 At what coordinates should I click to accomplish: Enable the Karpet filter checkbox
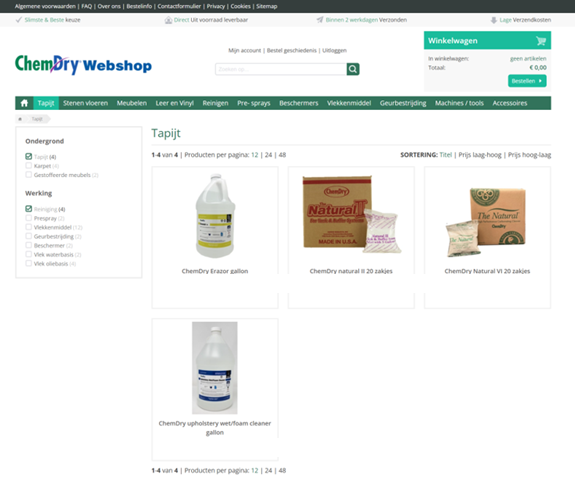pyautogui.click(x=29, y=166)
